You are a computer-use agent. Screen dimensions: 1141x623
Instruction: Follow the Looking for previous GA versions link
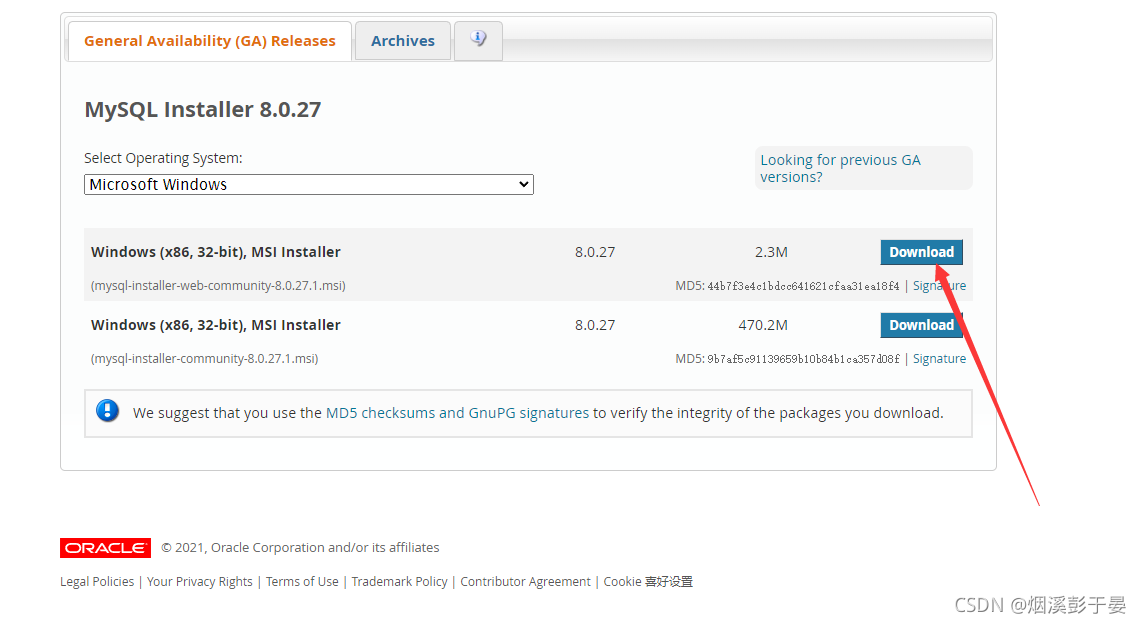[x=840, y=168]
